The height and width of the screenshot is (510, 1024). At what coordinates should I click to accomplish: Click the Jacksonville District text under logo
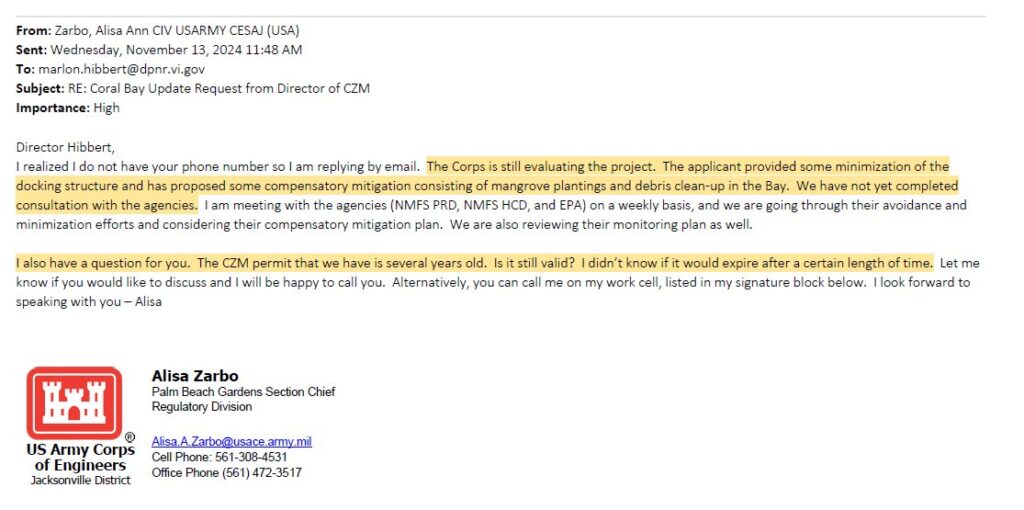(x=81, y=481)
